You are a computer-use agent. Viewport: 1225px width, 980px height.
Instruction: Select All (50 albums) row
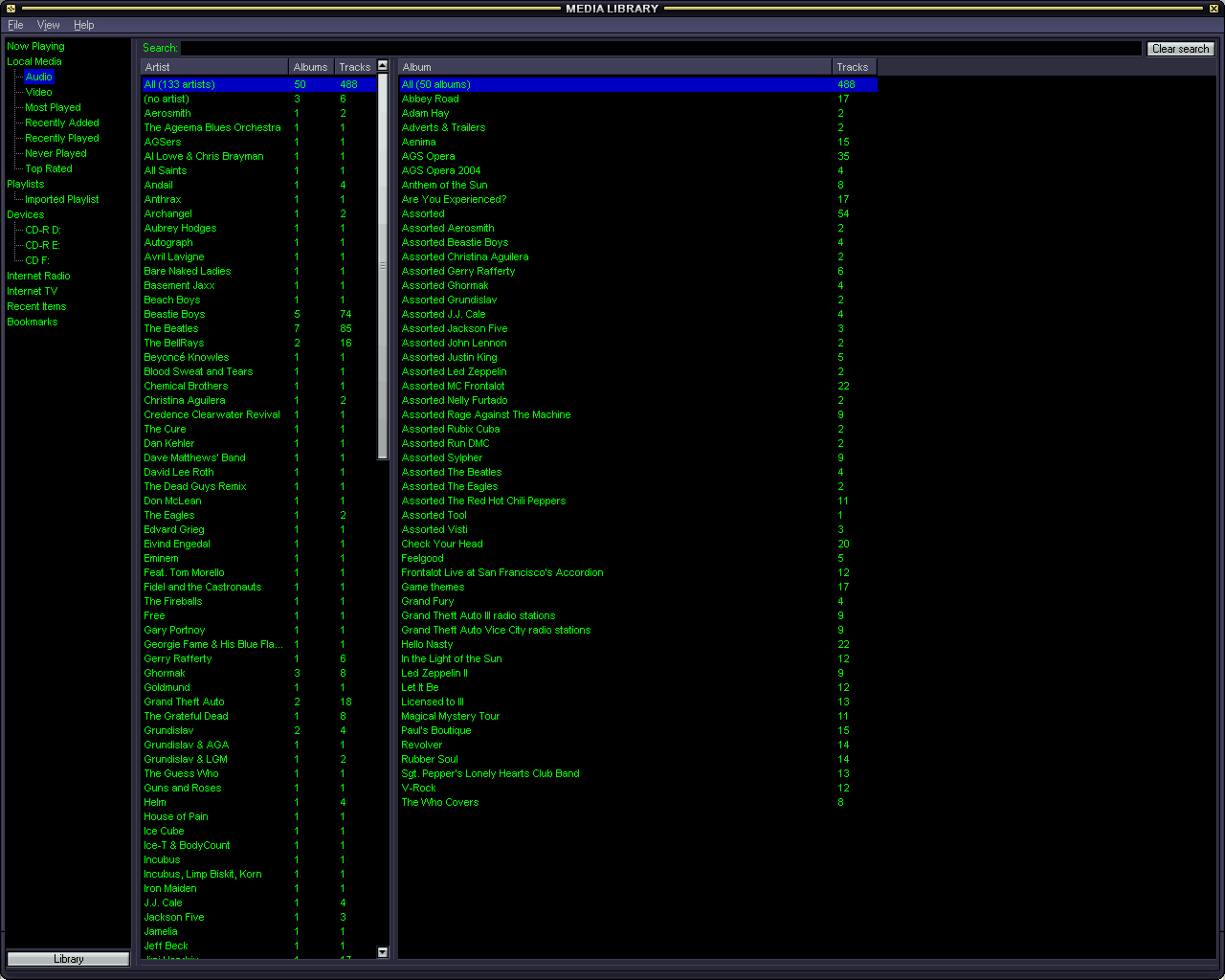click(x=638, y=84)
